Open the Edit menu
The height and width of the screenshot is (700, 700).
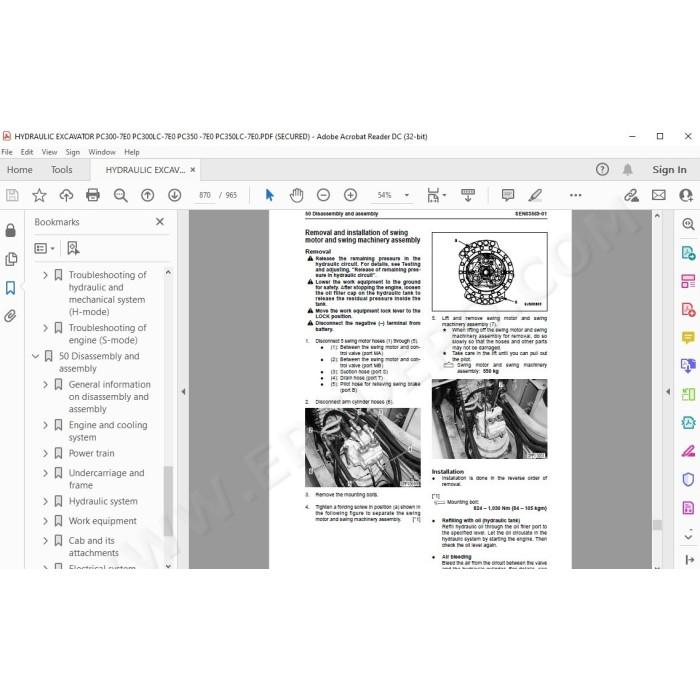tap(27, 152)
